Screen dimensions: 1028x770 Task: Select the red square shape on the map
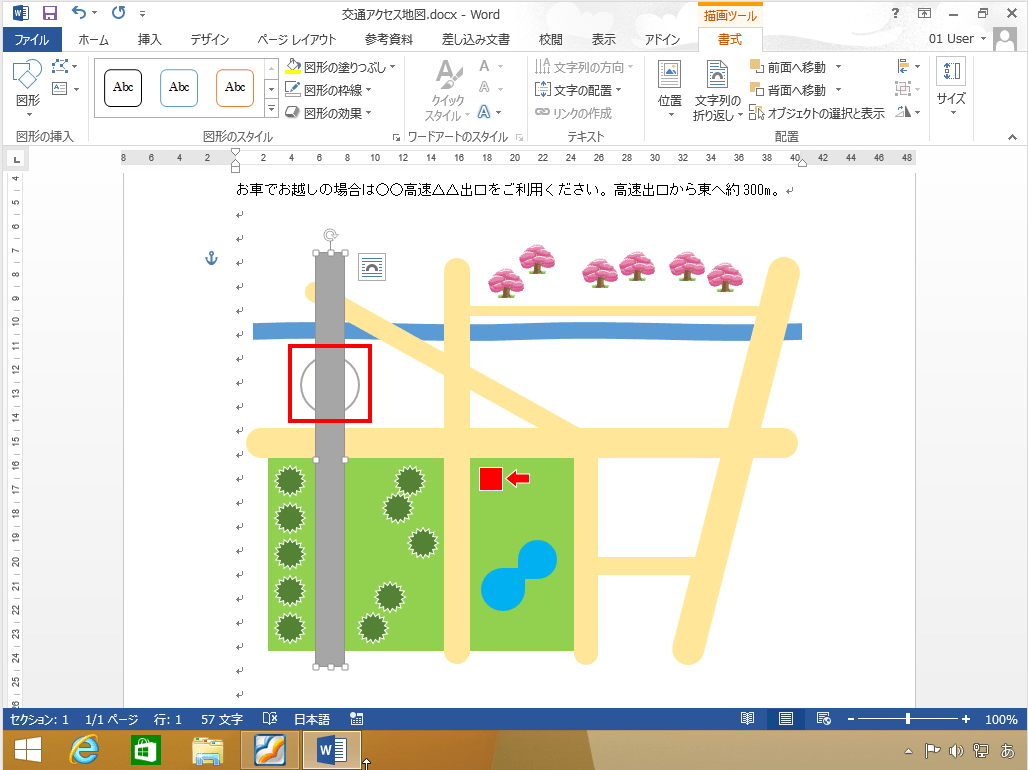click(x=491, y=479)
